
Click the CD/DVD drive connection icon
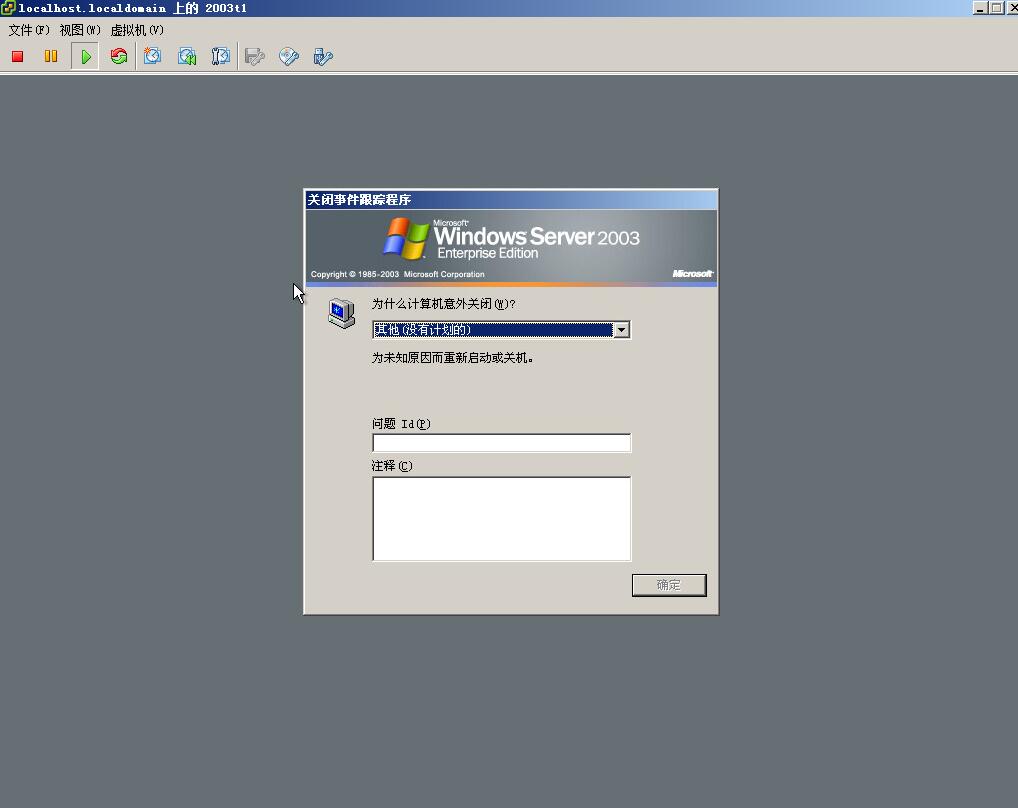click(x=289, y=56)
